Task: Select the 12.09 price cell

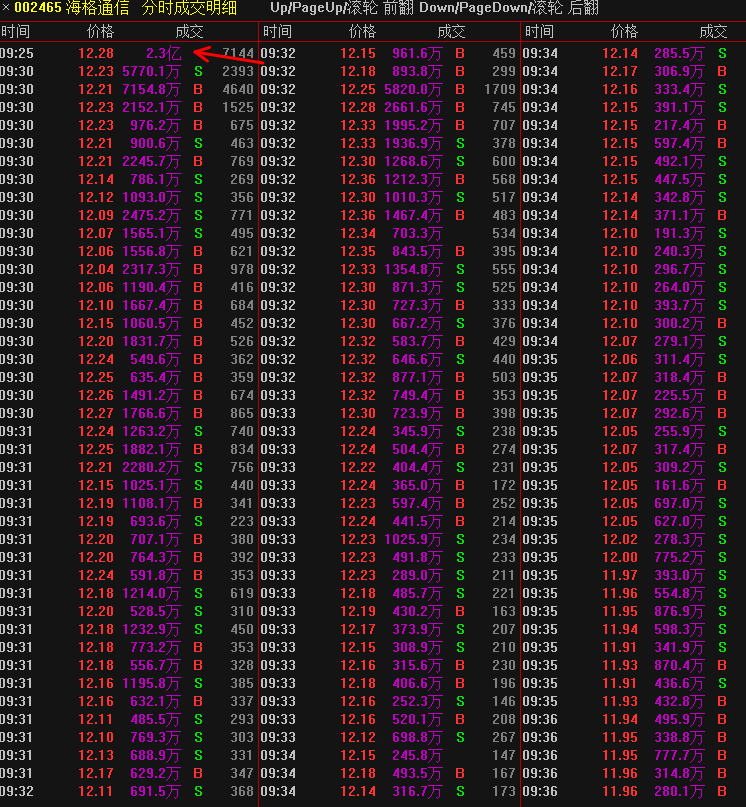Action: pos(96,216)
